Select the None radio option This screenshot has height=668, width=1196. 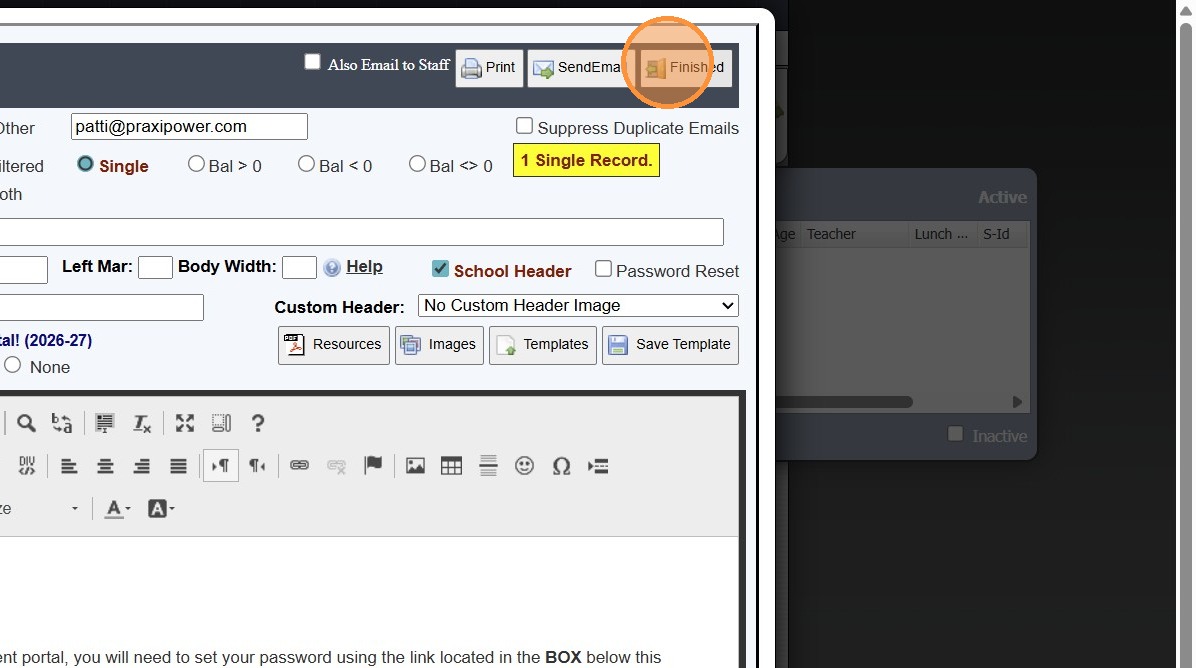pos(12,365)
